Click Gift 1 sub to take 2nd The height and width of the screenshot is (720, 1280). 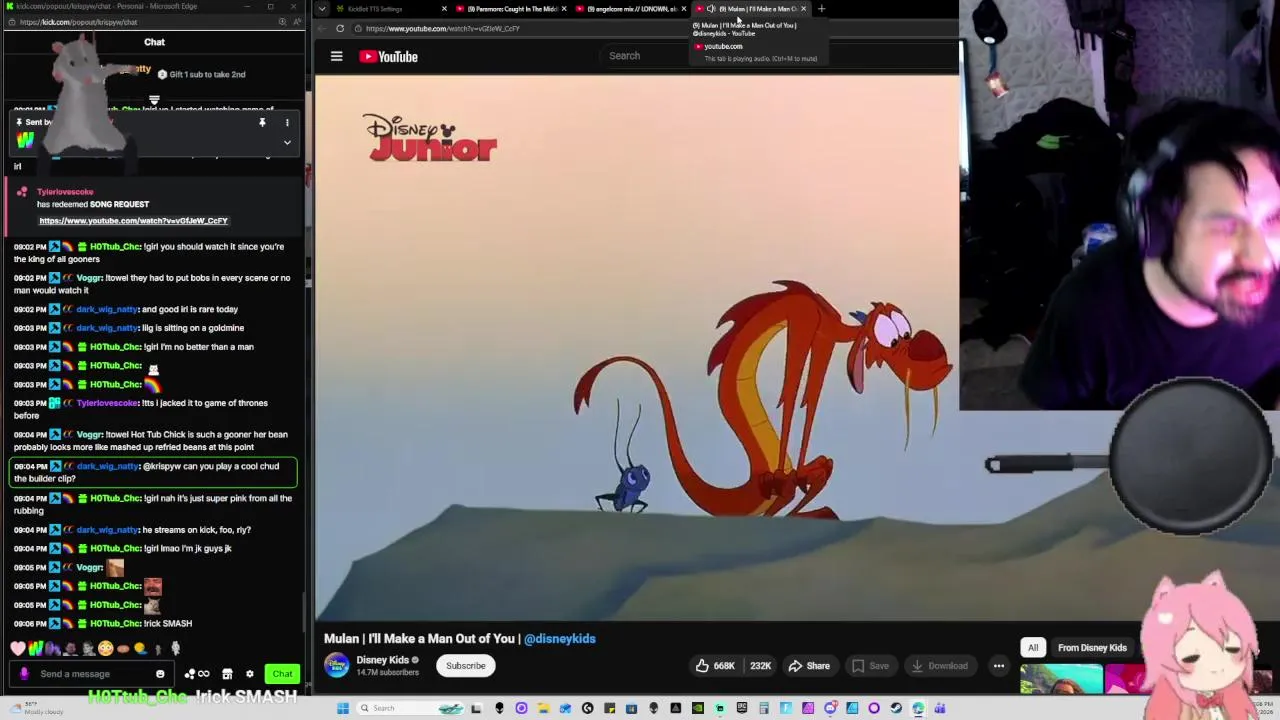(202, 74)
